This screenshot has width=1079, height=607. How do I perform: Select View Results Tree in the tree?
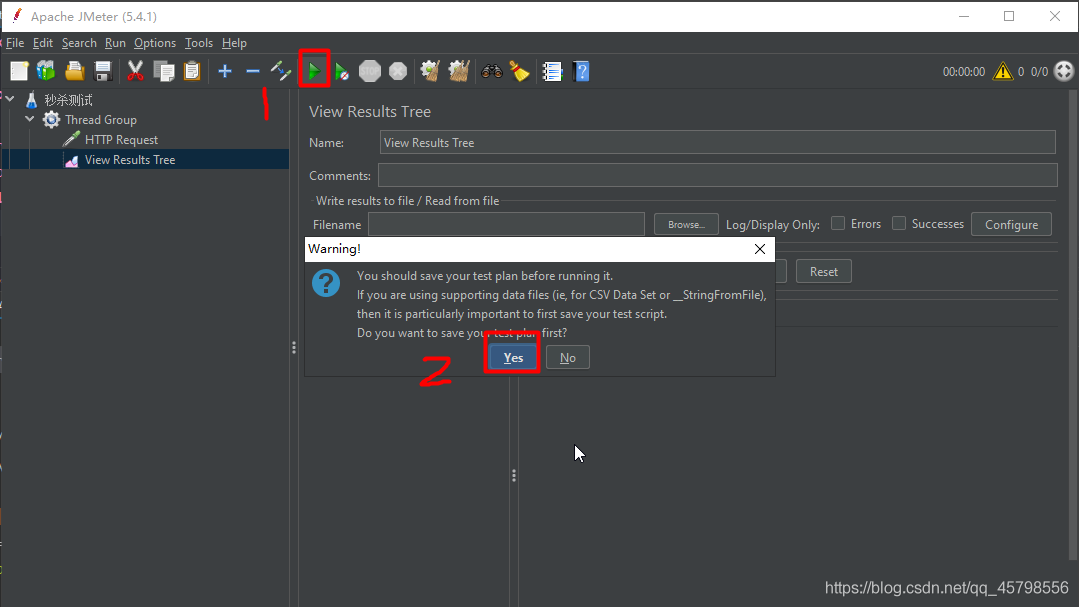pyautogui.click(x=130, y=160)
